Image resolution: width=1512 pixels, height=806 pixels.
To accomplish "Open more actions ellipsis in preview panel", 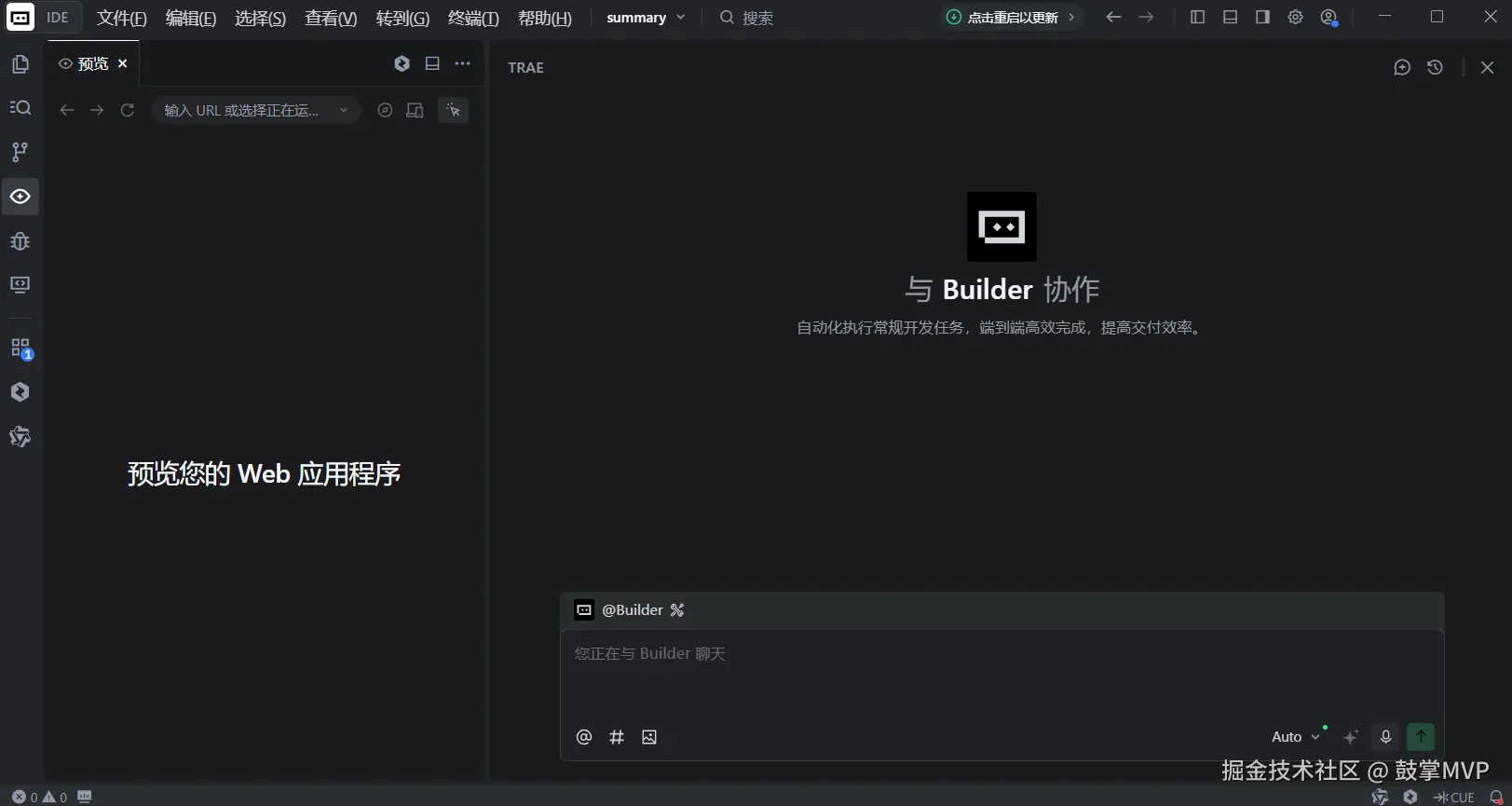I will point(463,63).
